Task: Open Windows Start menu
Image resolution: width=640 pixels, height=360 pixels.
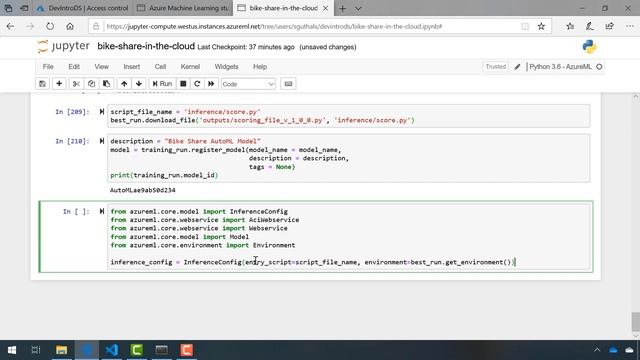Action: tap(12, 350)
